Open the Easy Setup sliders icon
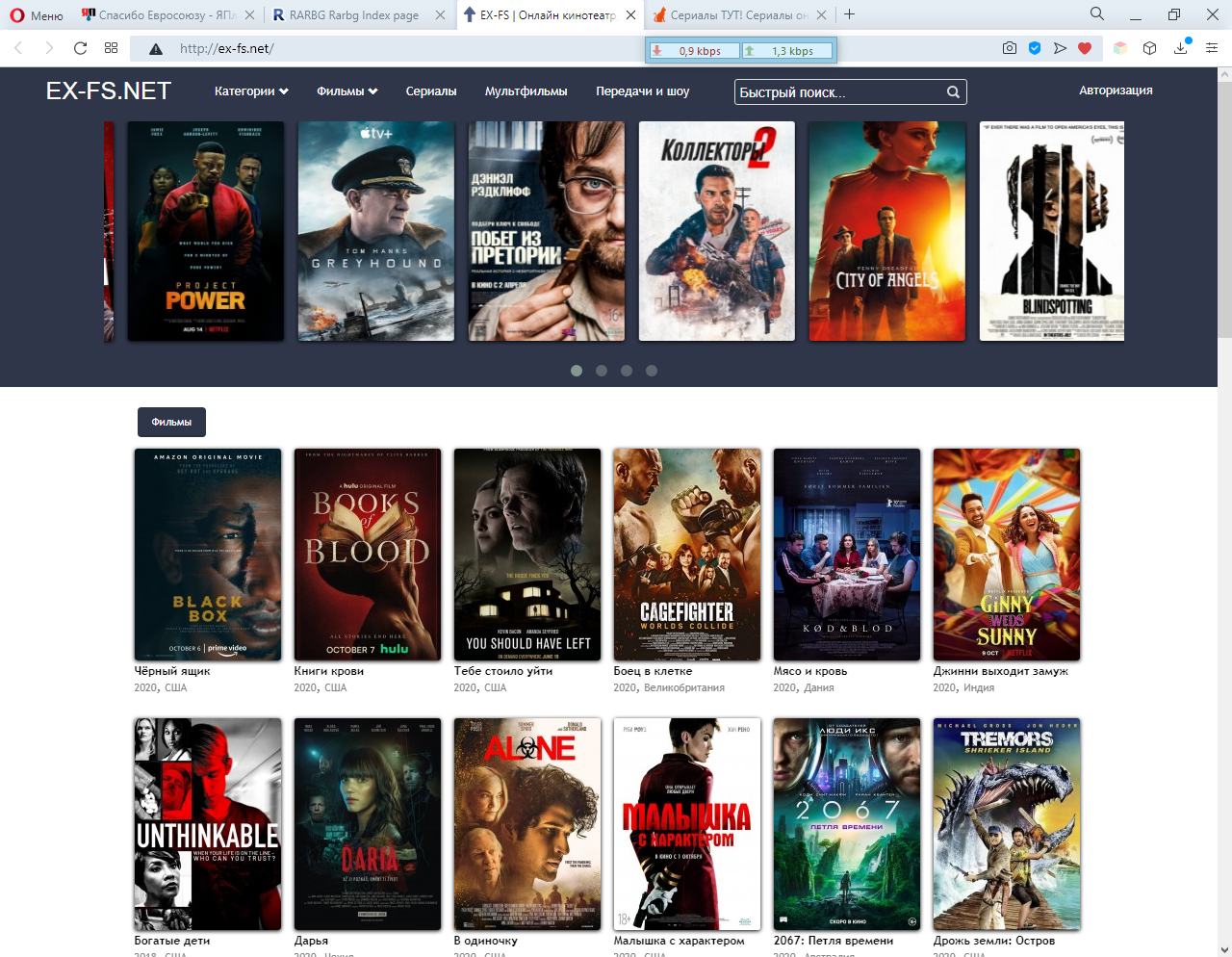This screenshot has width=1232, height=957. click(1212, 48)
